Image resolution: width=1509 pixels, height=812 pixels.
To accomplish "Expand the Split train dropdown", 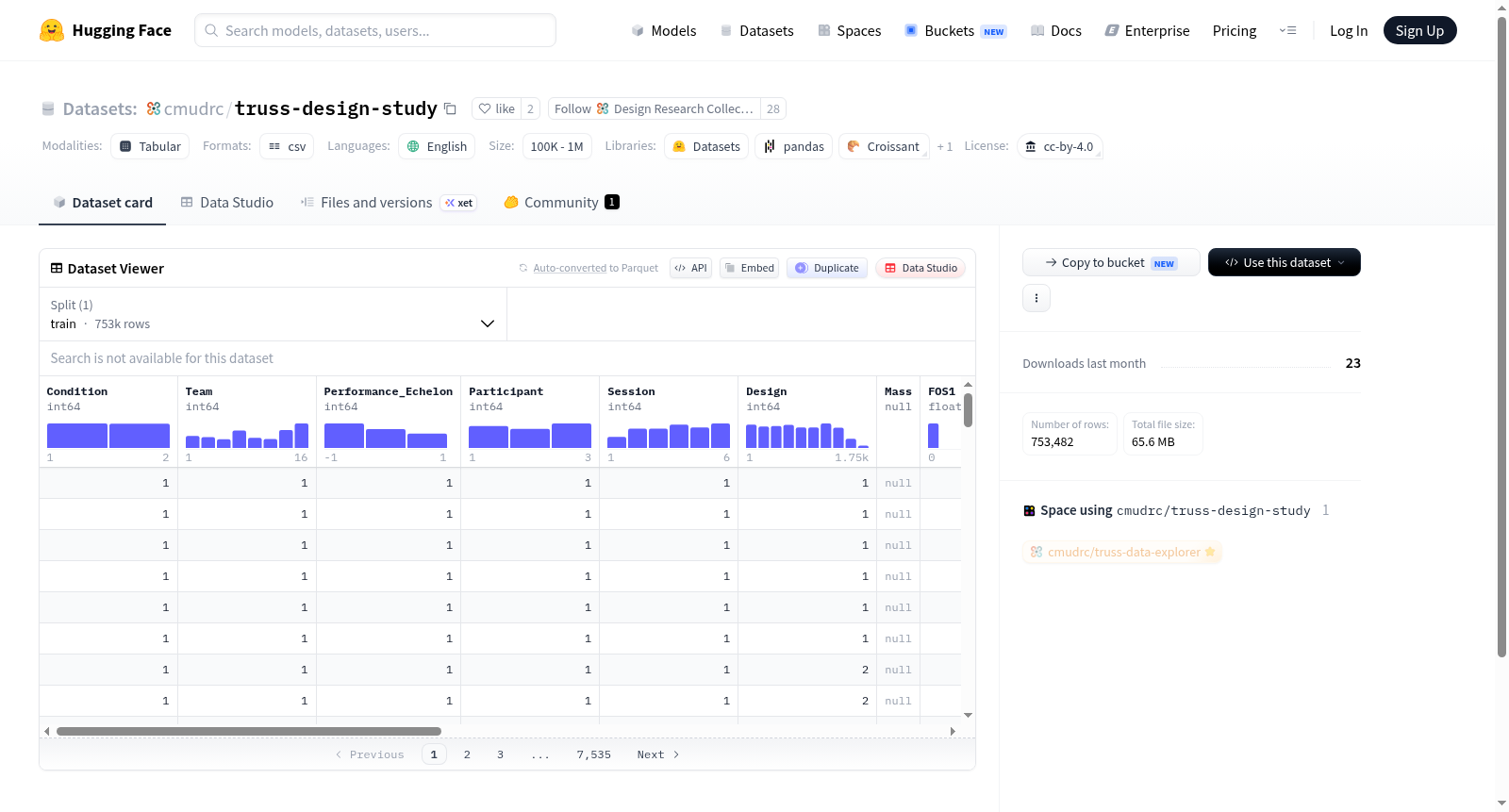I will [x=273, y=314].
